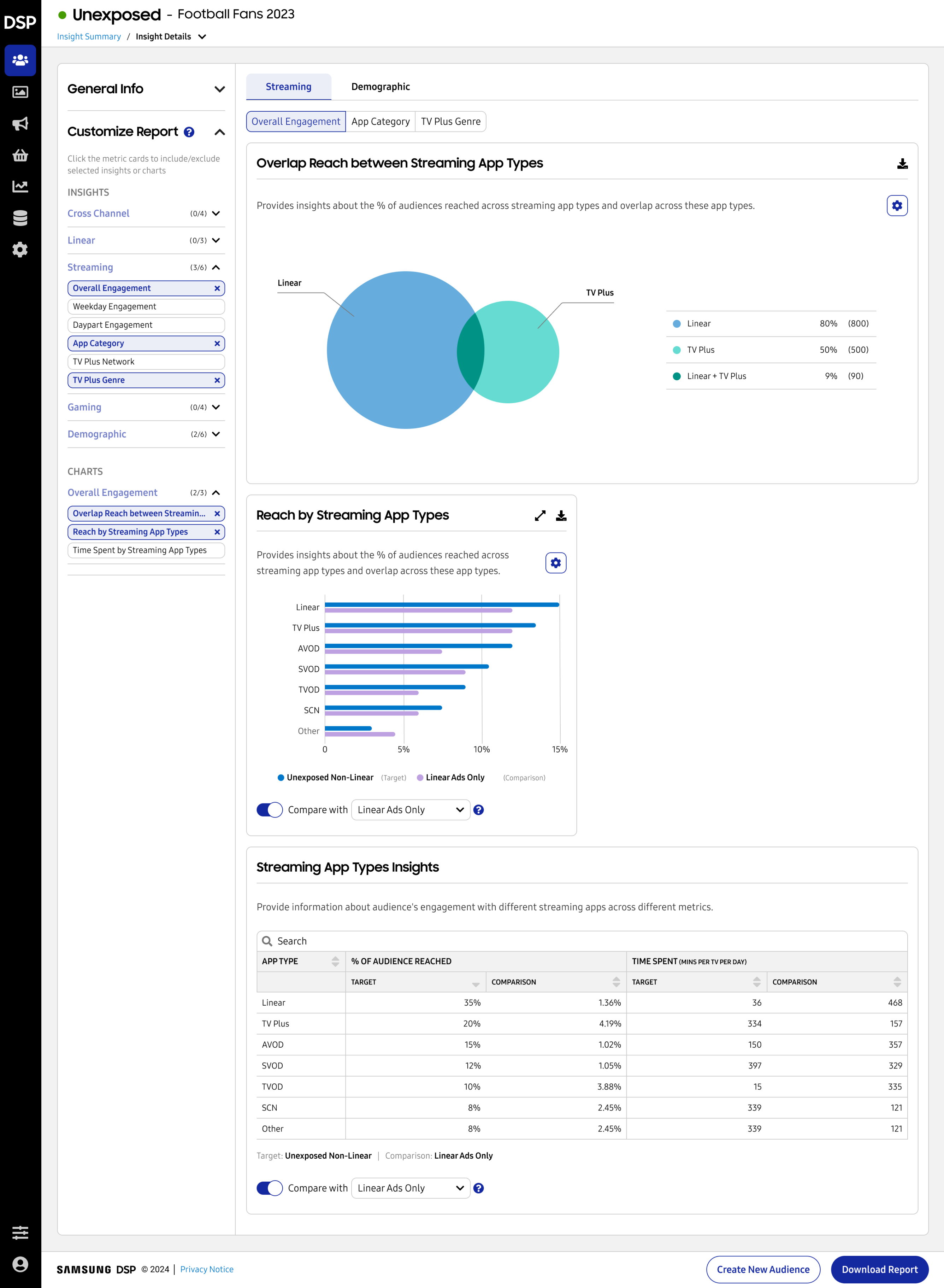The width and height of the screenshot is (944, 1288).
Task: Click the help icon next to Customize Report
Action: coord(189,132)
